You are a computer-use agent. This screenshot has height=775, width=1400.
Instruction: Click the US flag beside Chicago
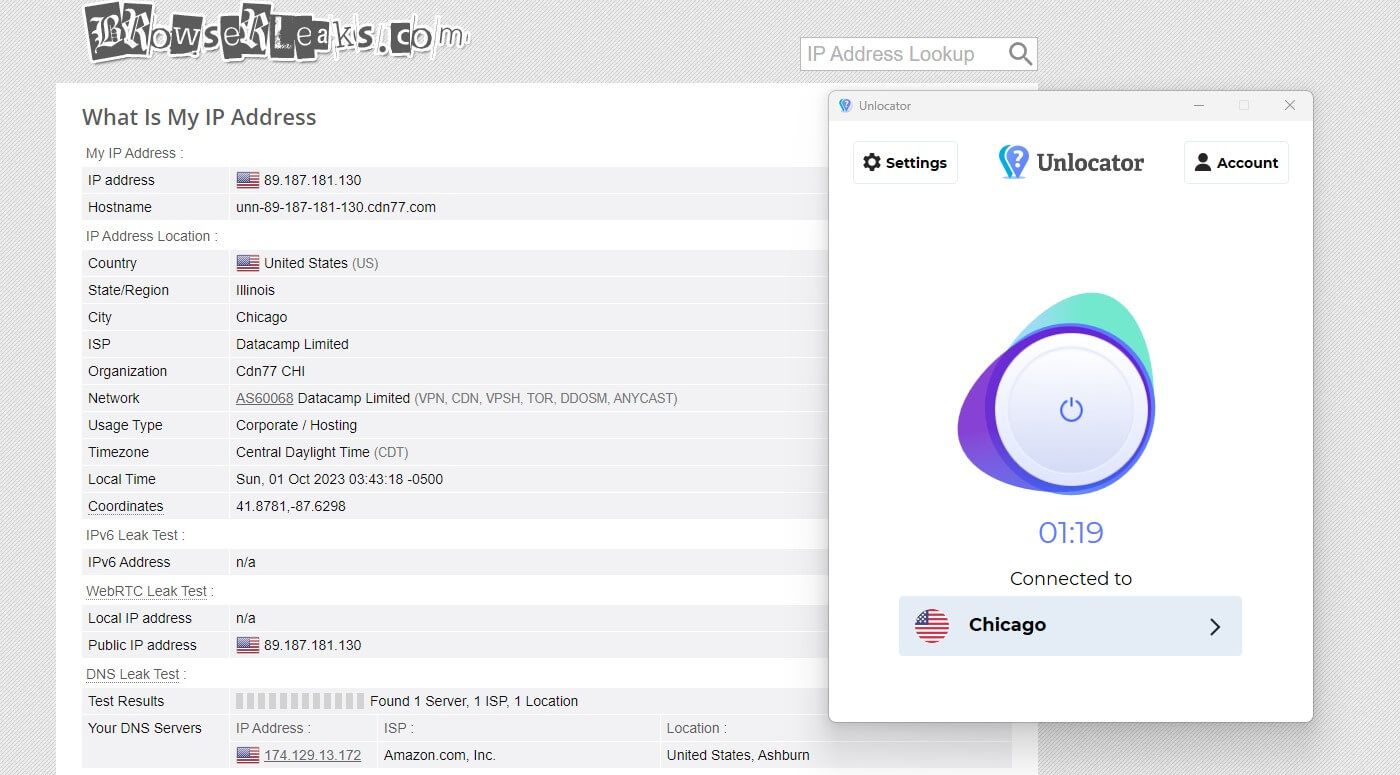(x=932, y=625)
